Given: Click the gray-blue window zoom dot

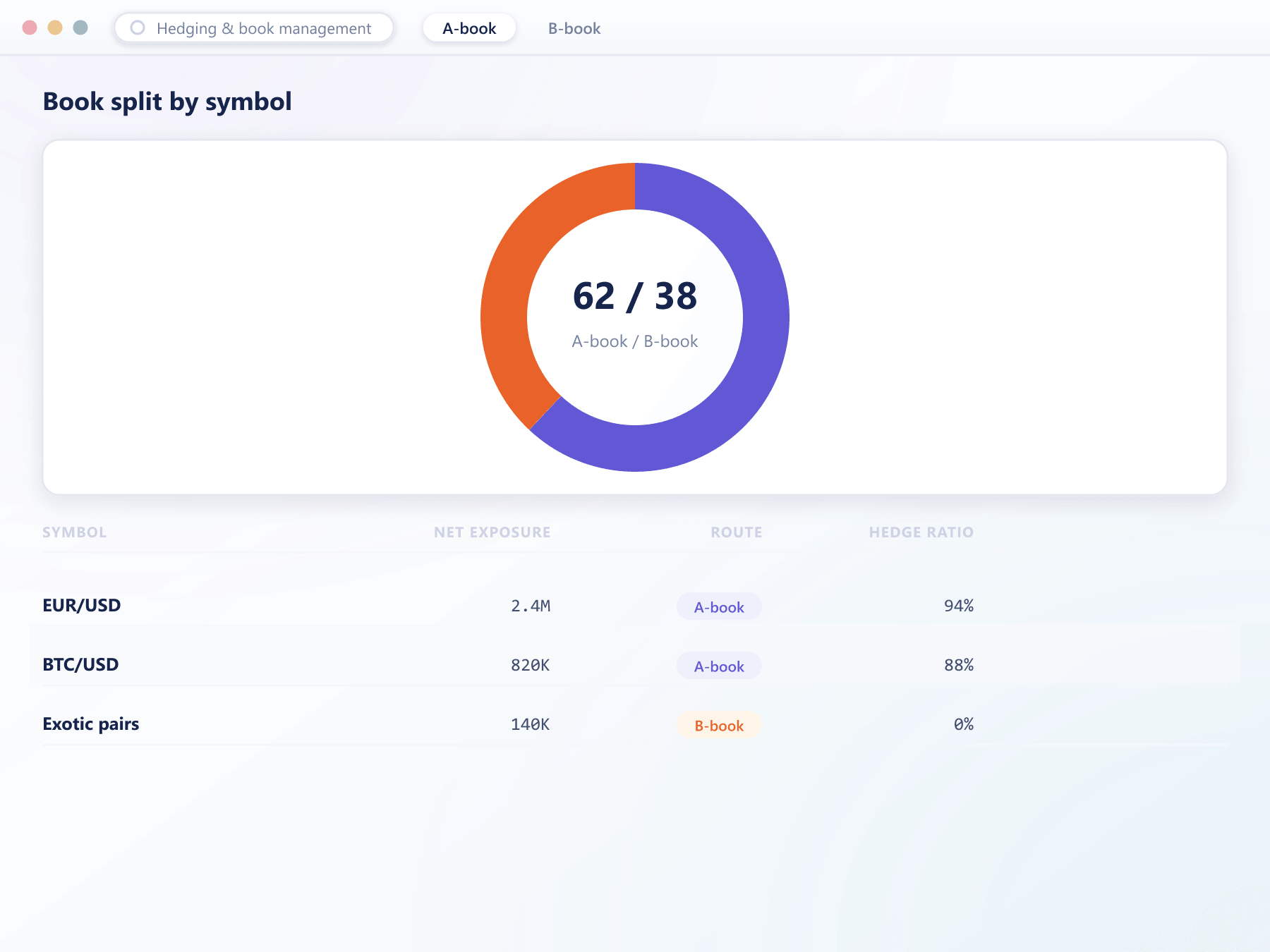Looking at the screenshot, I should click(80, 28).
